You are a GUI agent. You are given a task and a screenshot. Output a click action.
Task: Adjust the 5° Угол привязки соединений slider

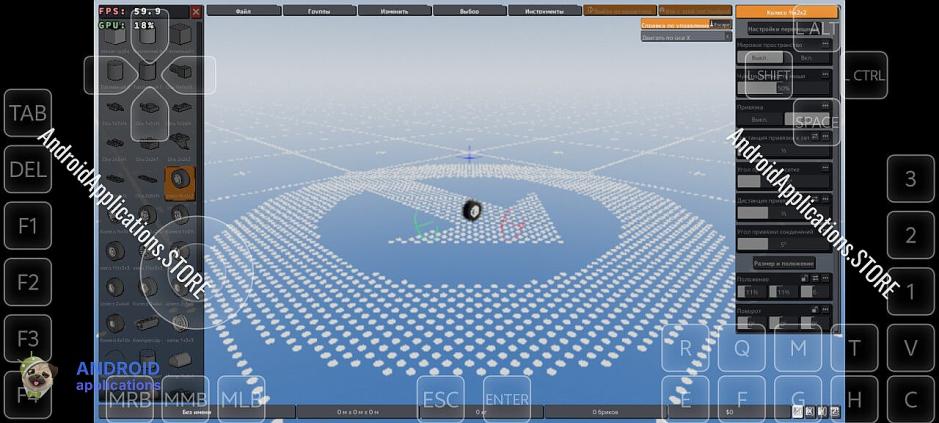coord(783,244)
